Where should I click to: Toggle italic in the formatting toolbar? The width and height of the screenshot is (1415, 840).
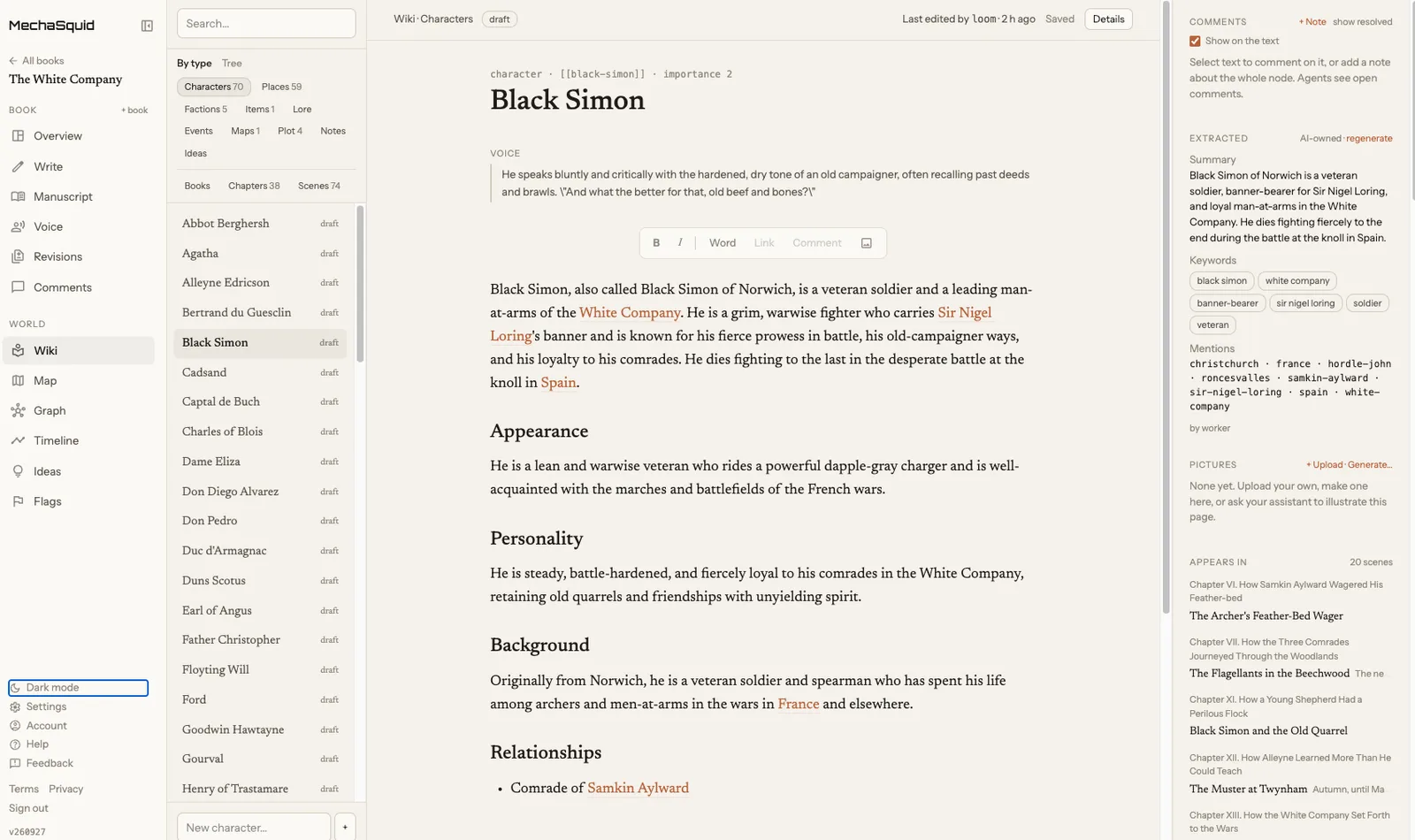[680, 243]
